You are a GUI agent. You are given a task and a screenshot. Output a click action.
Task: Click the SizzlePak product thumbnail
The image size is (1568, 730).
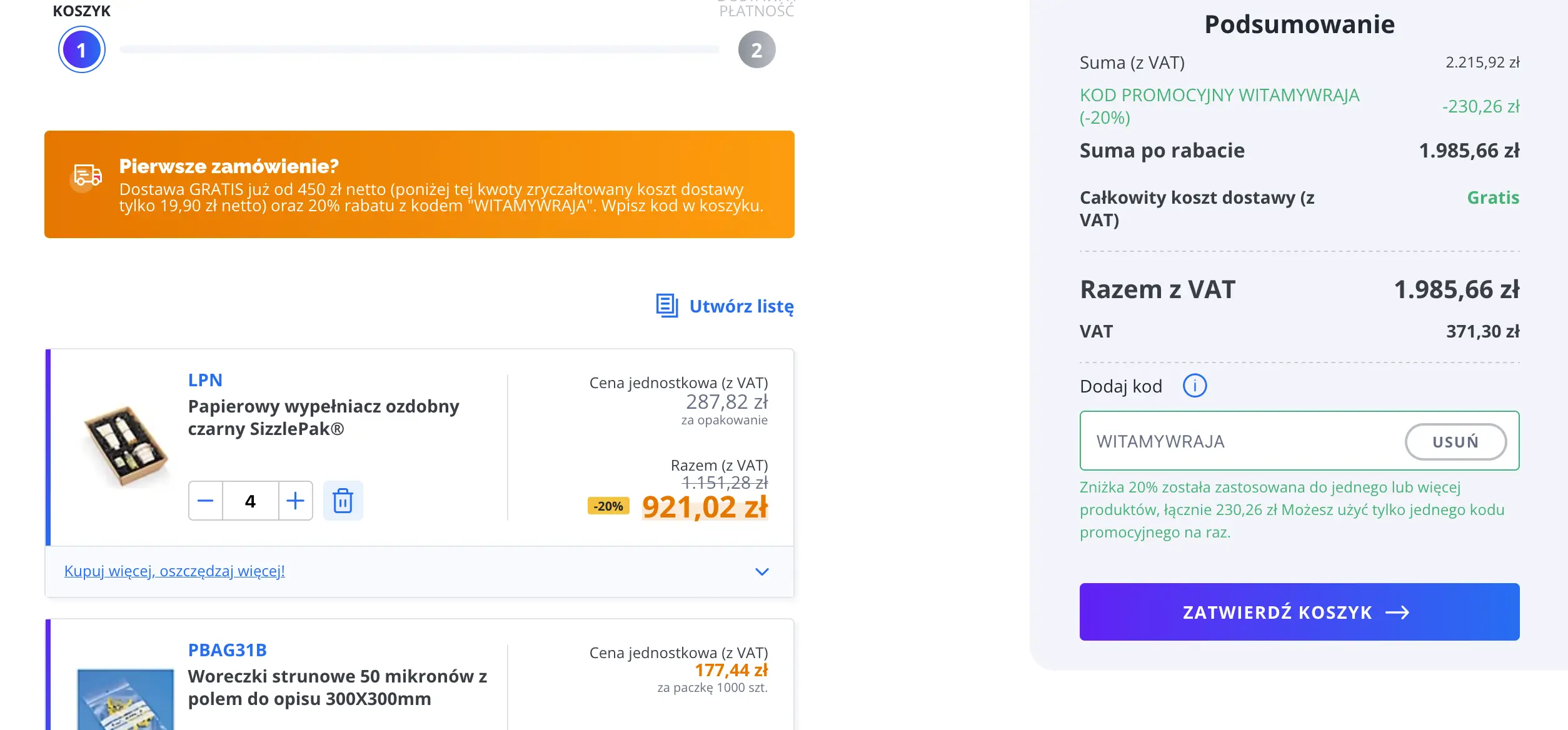point(126,446)
